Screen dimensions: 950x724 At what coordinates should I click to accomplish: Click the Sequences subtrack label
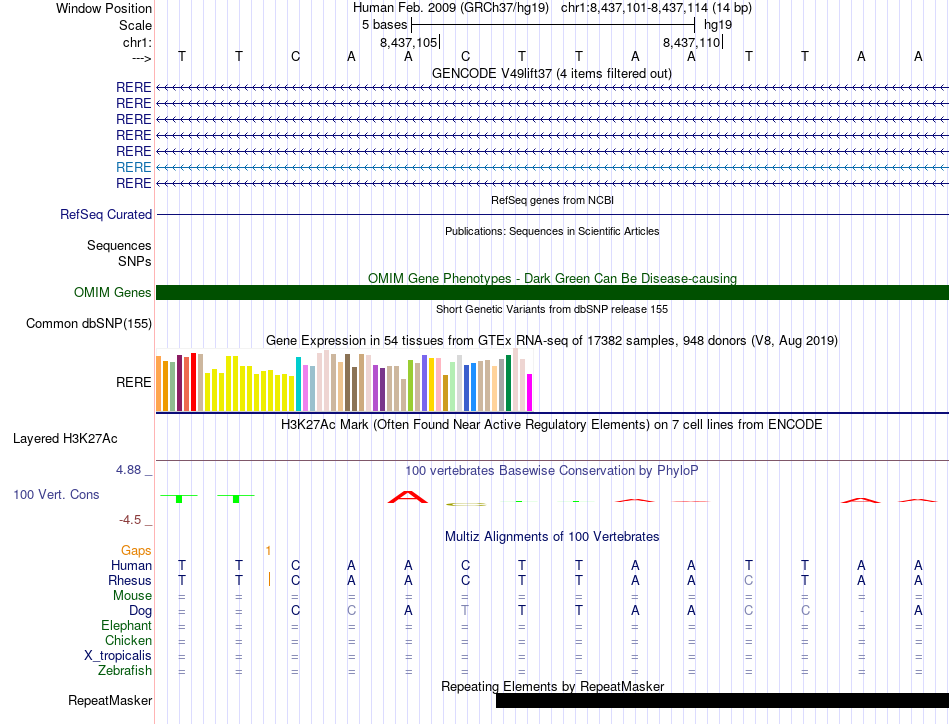click(x=119, y=245)
